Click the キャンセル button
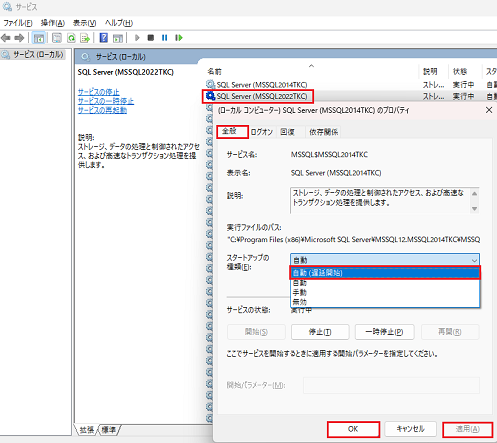 tap(410, 429)
